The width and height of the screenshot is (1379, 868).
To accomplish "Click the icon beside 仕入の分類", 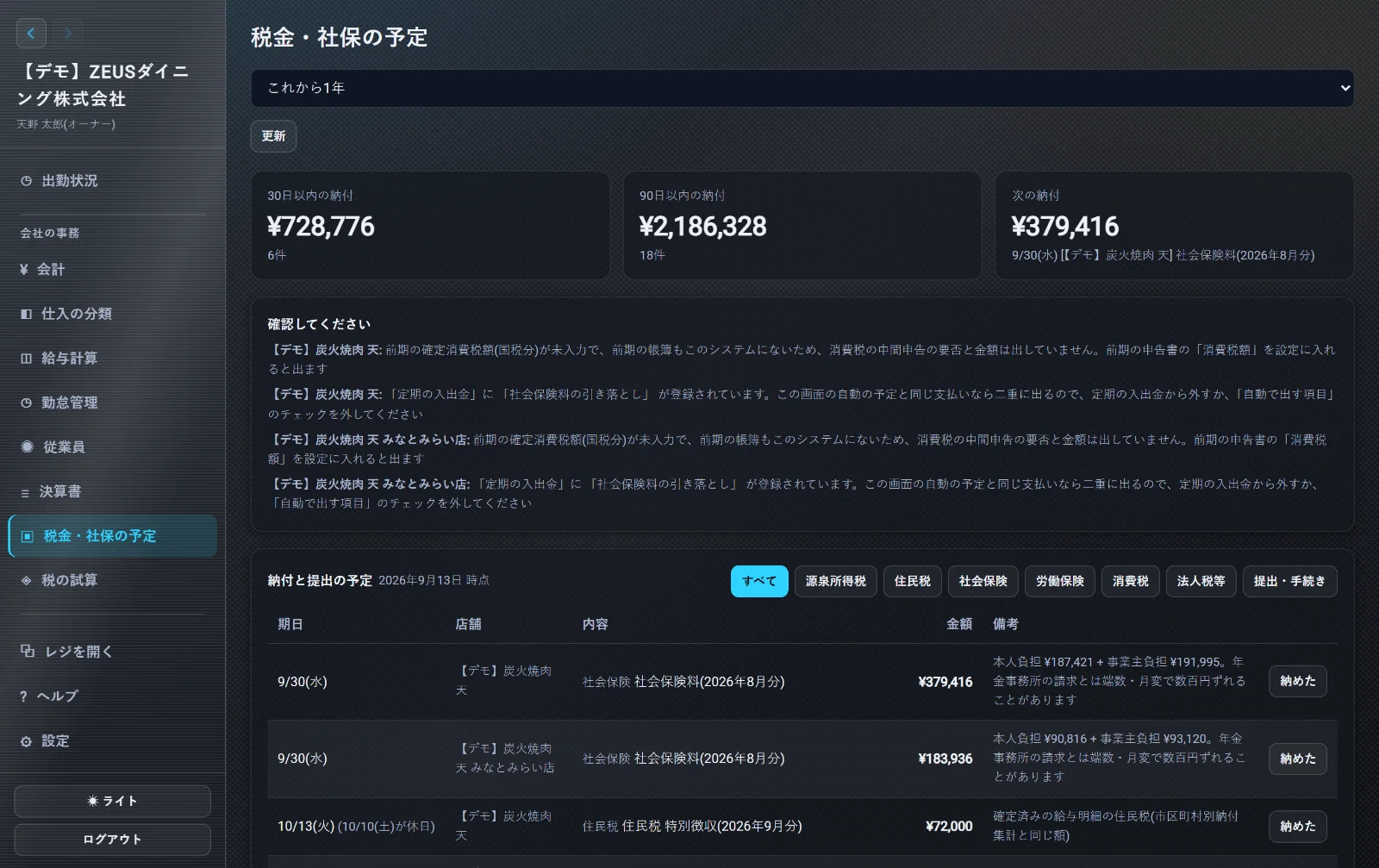I will 26,314.
